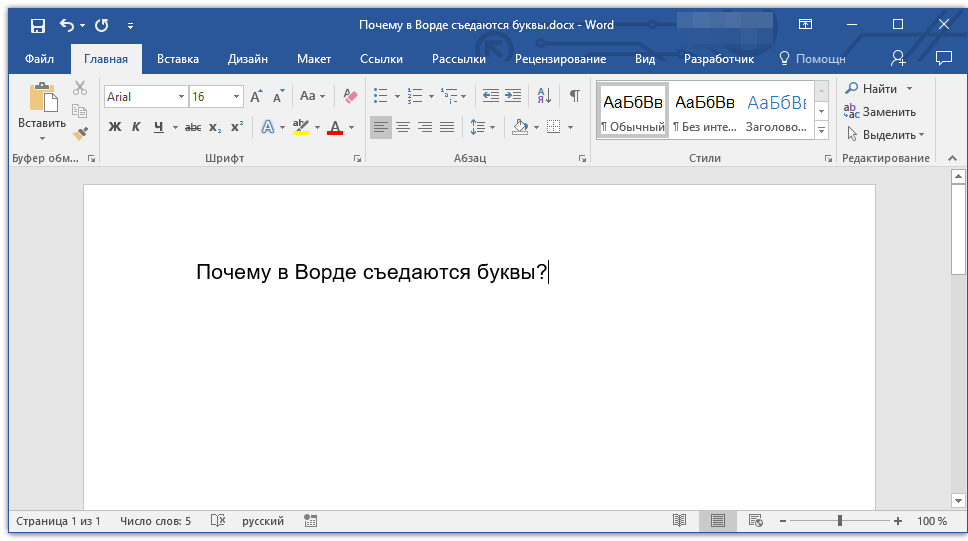Click the red font color swatch
This screenshot has width=968, height=541.
[x=335, y=127]
